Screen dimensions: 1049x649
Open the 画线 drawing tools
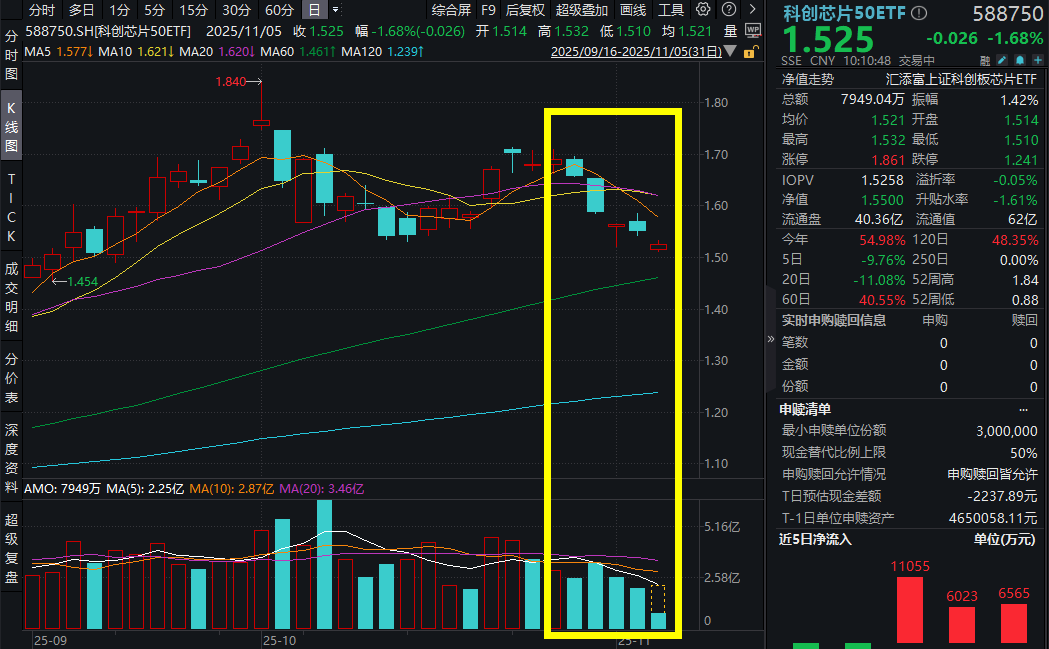pyautogui.click(x=632, y=10)
